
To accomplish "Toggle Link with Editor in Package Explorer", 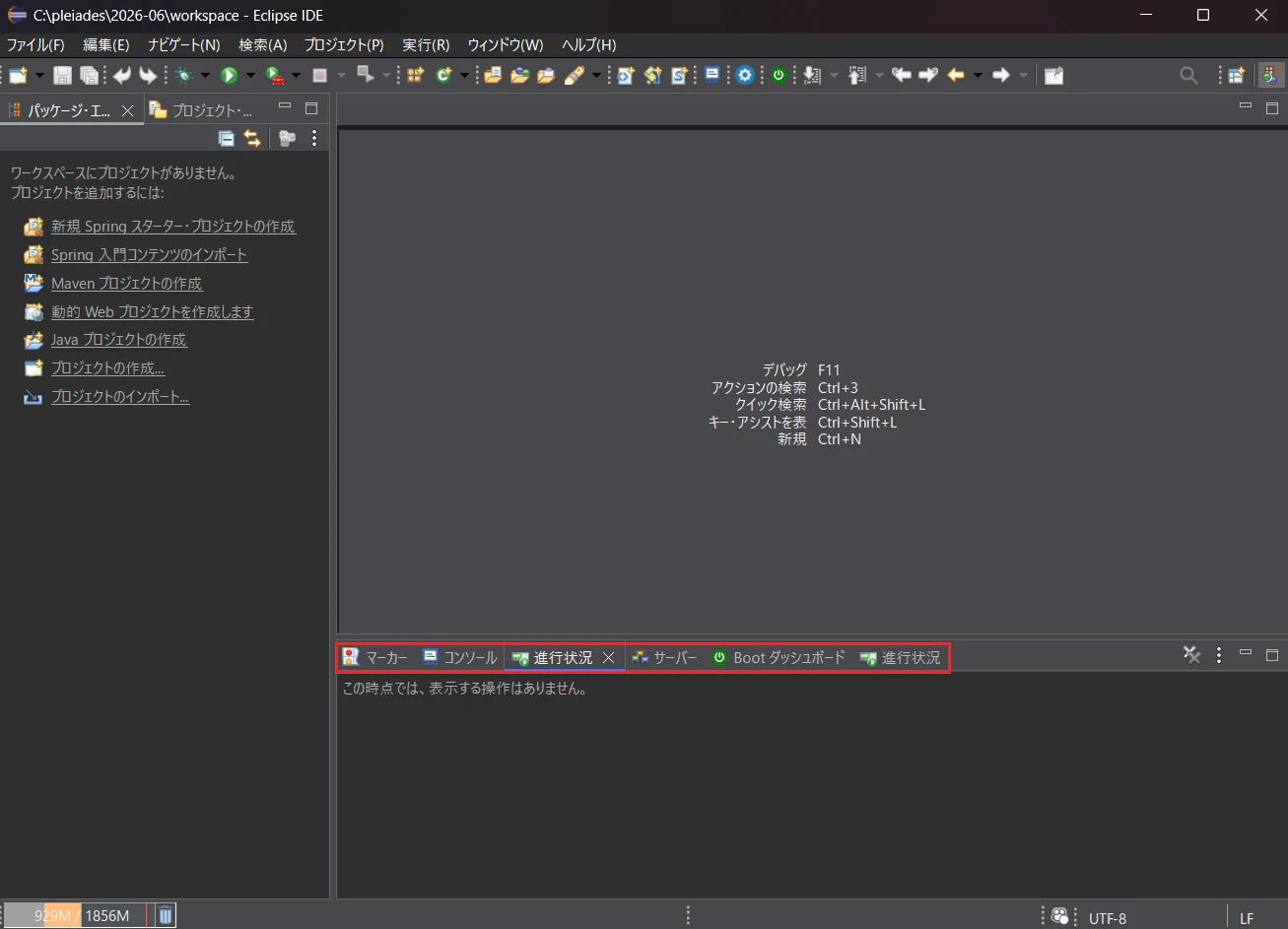I will (x=252, y=139).
